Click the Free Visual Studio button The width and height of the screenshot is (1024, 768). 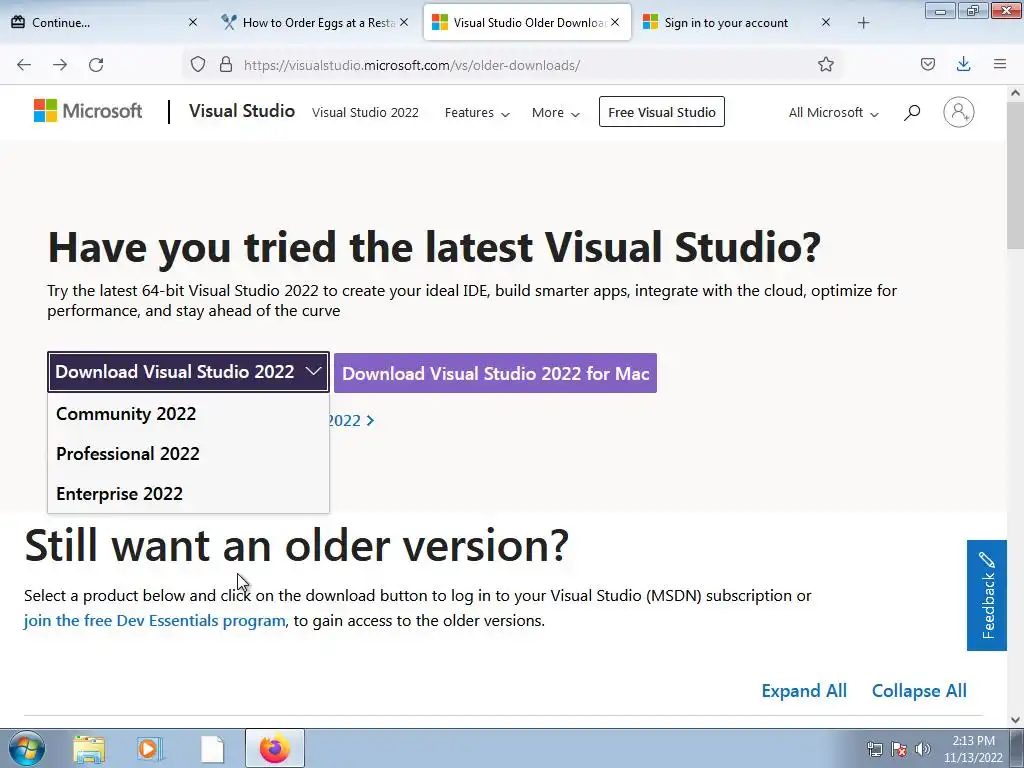[662, 112]
